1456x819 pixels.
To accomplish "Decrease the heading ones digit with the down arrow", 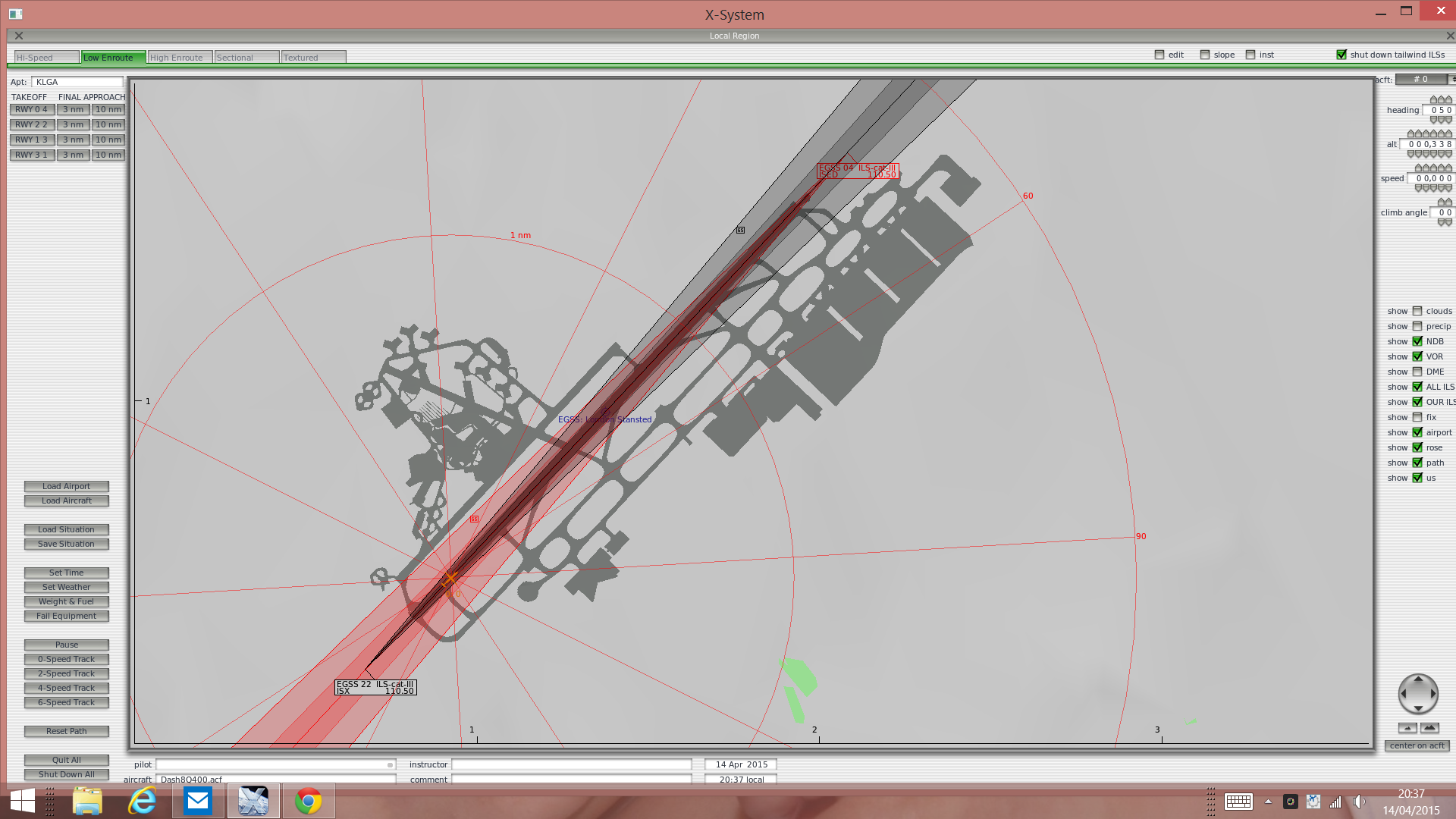I will 1448,120.
